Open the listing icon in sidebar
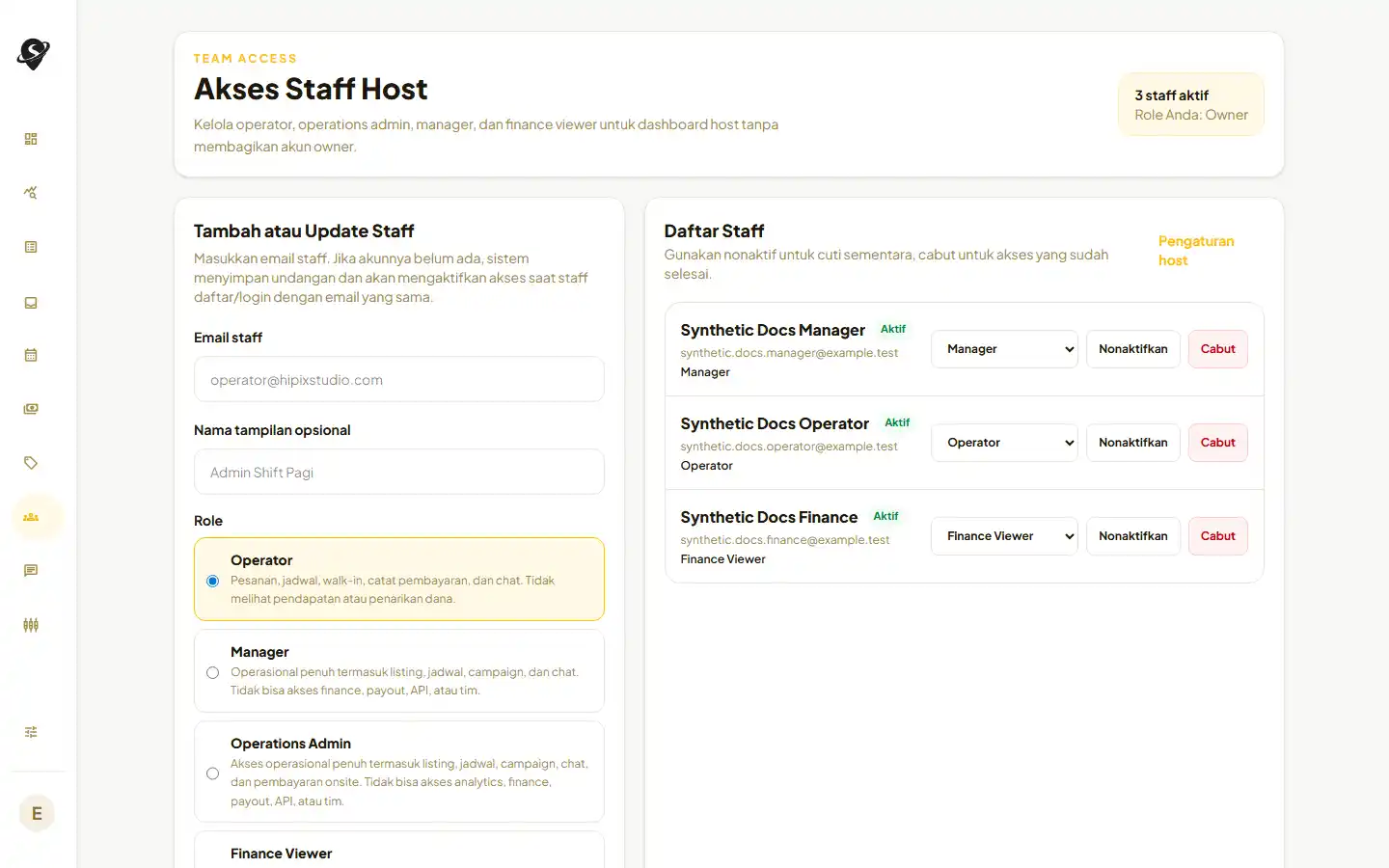The image size is (1389, 868). tap(31, 247)
